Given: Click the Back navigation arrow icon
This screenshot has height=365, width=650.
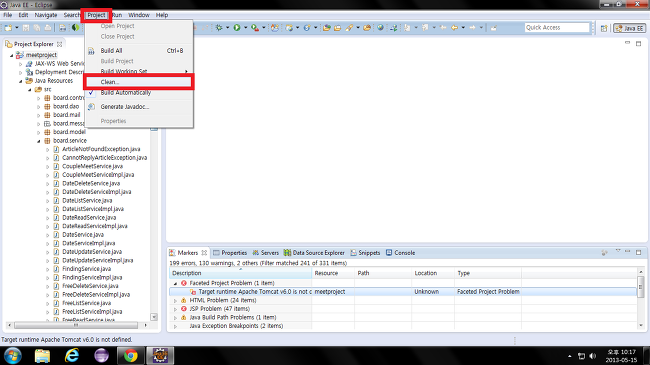Looking at the screenshot, I should click(454, 28).
